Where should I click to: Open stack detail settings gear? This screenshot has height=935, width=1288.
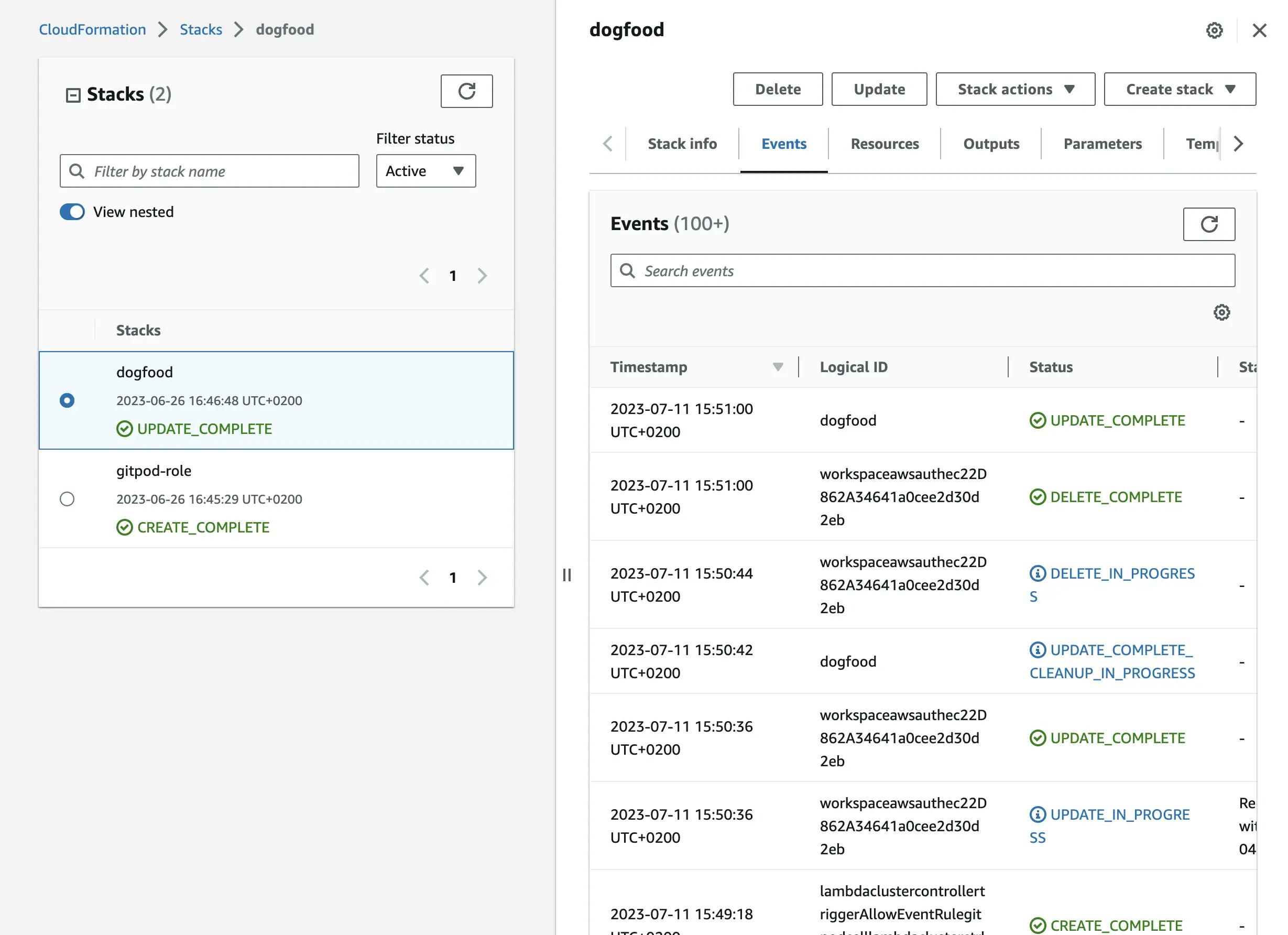(1214, 30)
